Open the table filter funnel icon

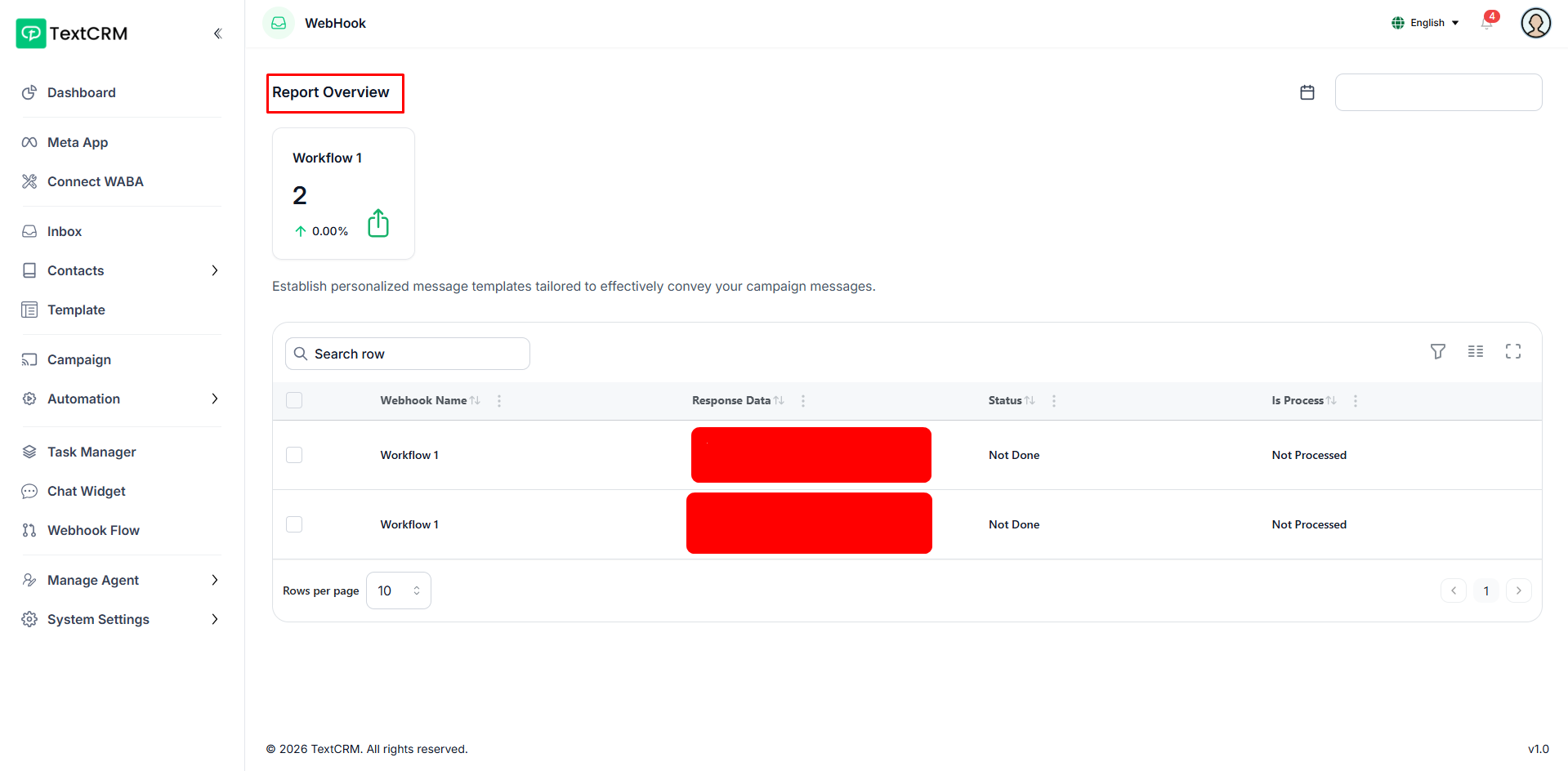1438,351
